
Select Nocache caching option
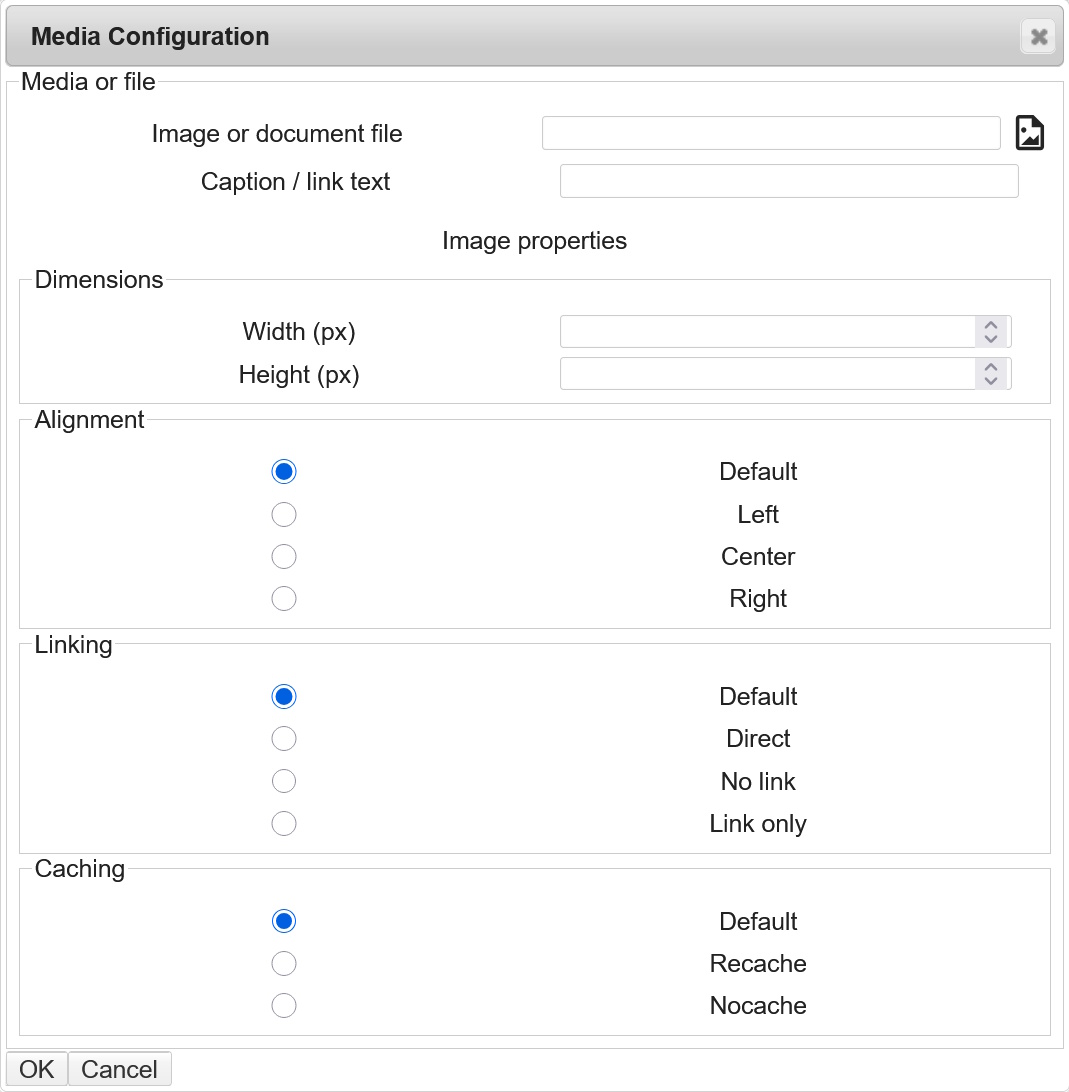[x=284, y=1005]
